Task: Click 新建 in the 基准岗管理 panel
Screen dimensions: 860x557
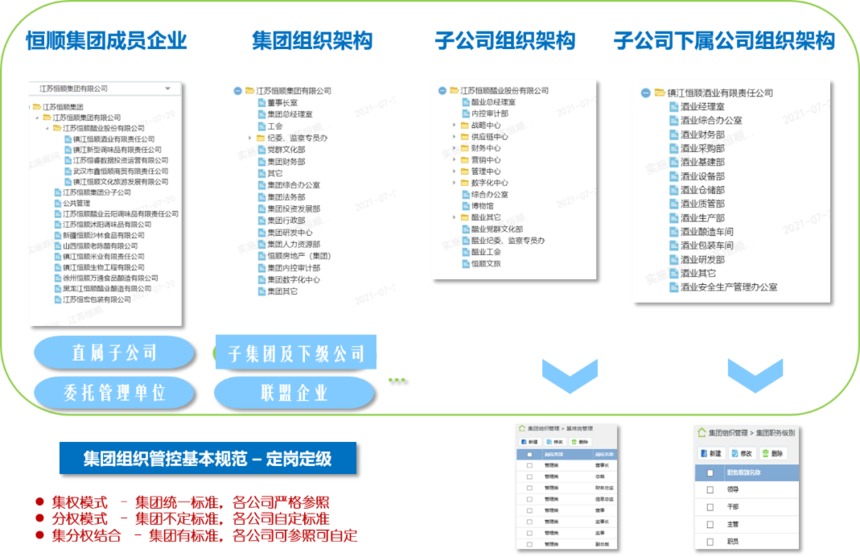Action: 529,441
